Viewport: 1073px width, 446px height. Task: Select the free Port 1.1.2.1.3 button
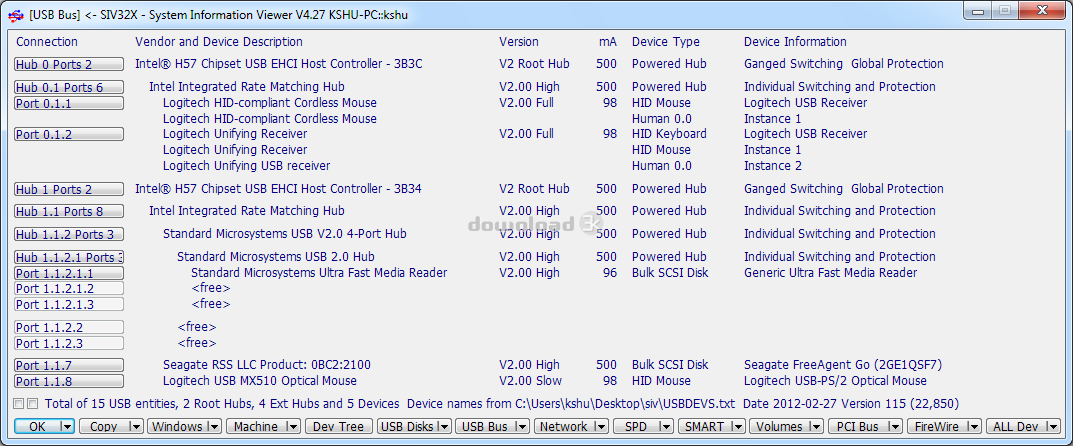click(69, 304)
